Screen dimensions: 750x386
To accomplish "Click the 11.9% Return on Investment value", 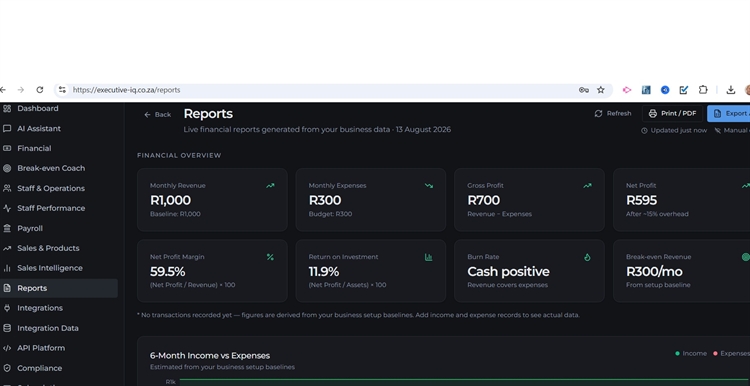I will click(324, 272).
